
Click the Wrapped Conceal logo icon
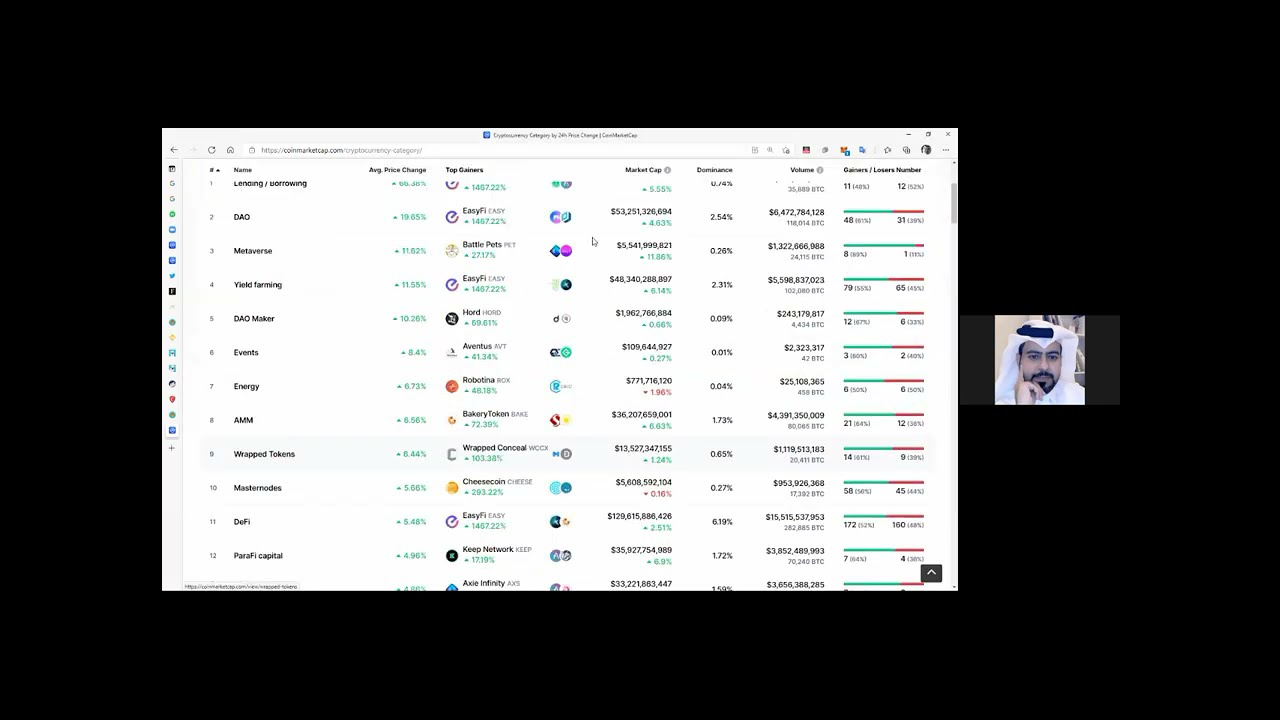point(452,454)
